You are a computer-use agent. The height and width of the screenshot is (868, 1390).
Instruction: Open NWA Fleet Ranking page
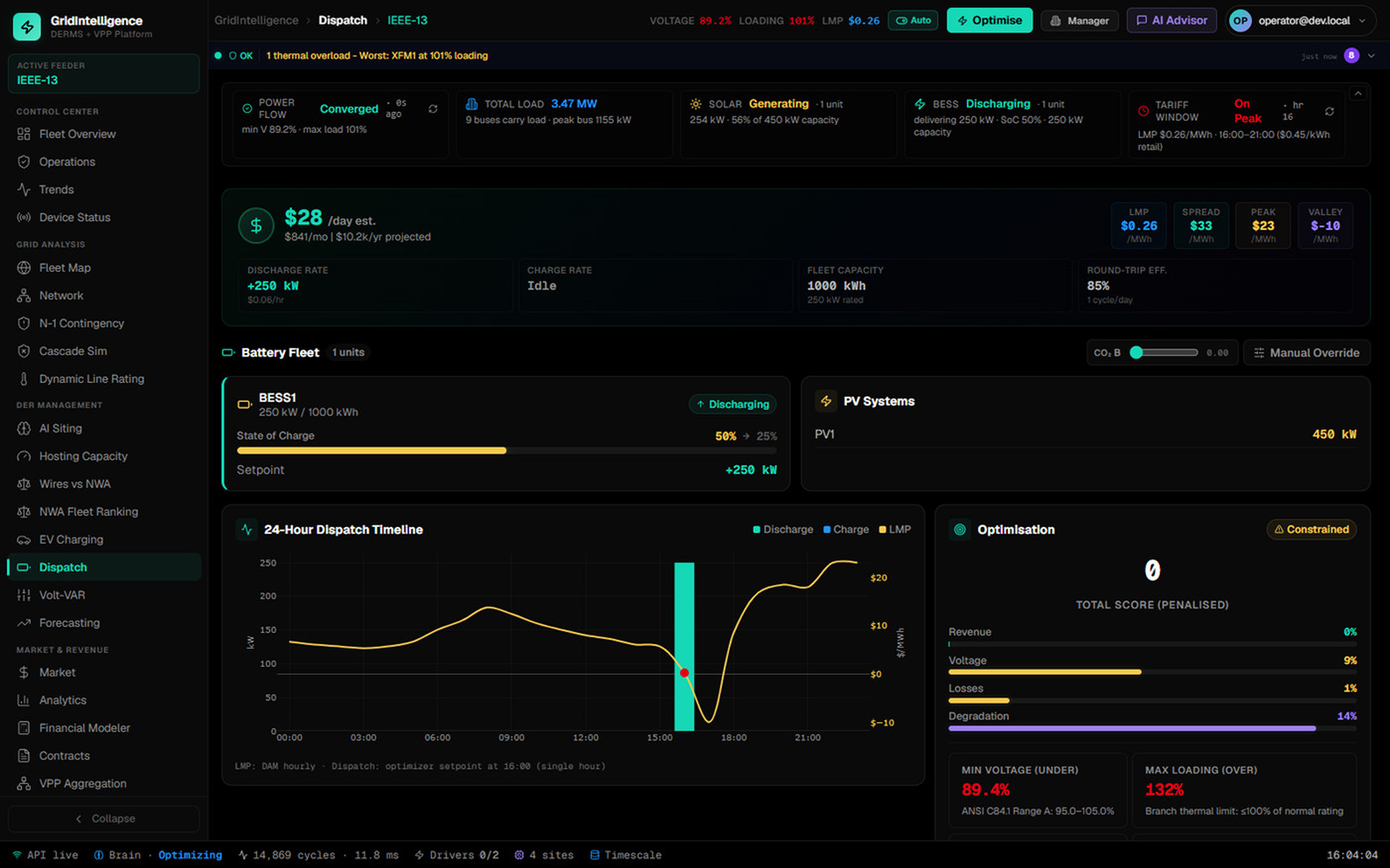click(104, 512)
